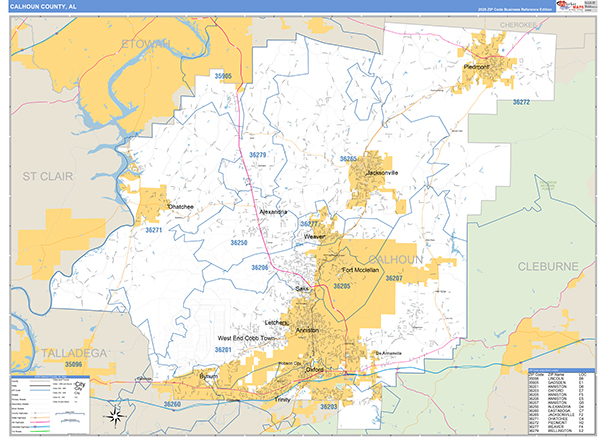Select the Bynum place label
This screenshot has width=600, height=437.
[209, 377]
